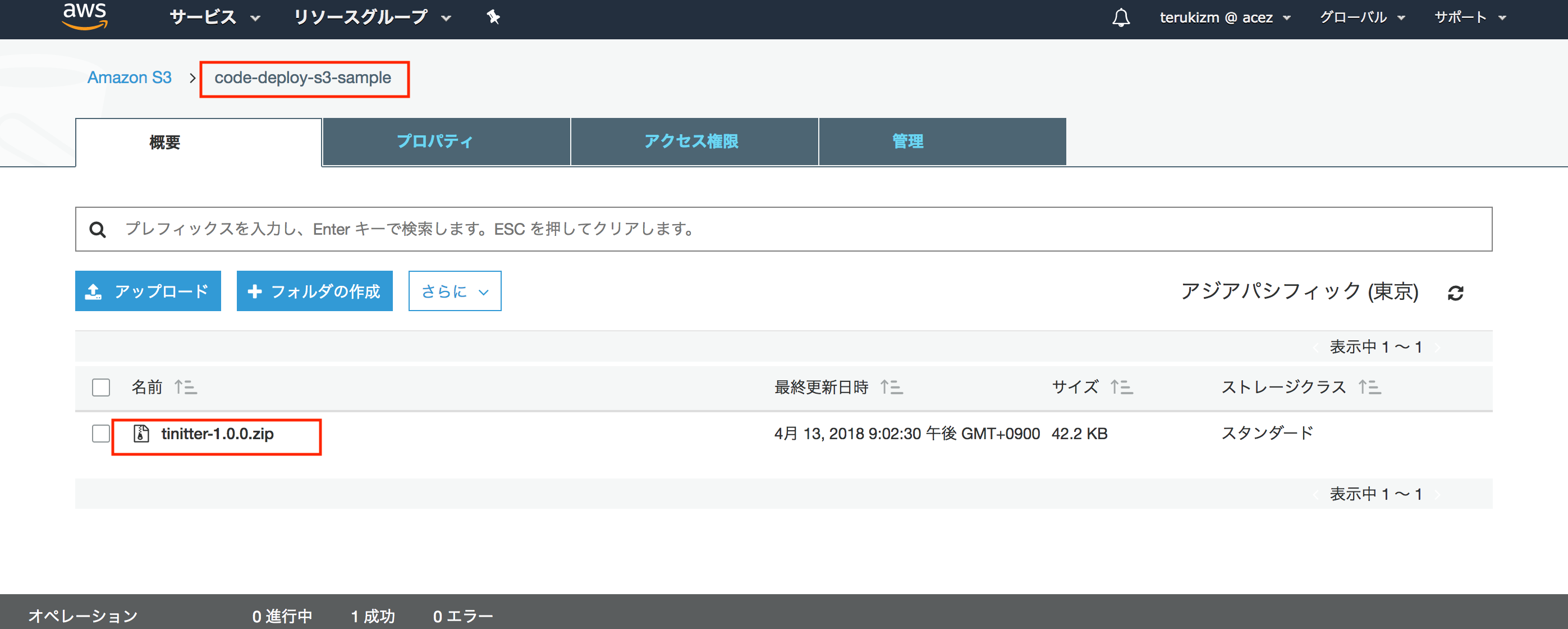Viewport: 1568px width, 629px height.
Task: Click next page arrow in bottom pagination
Action: pos(1438,494)
